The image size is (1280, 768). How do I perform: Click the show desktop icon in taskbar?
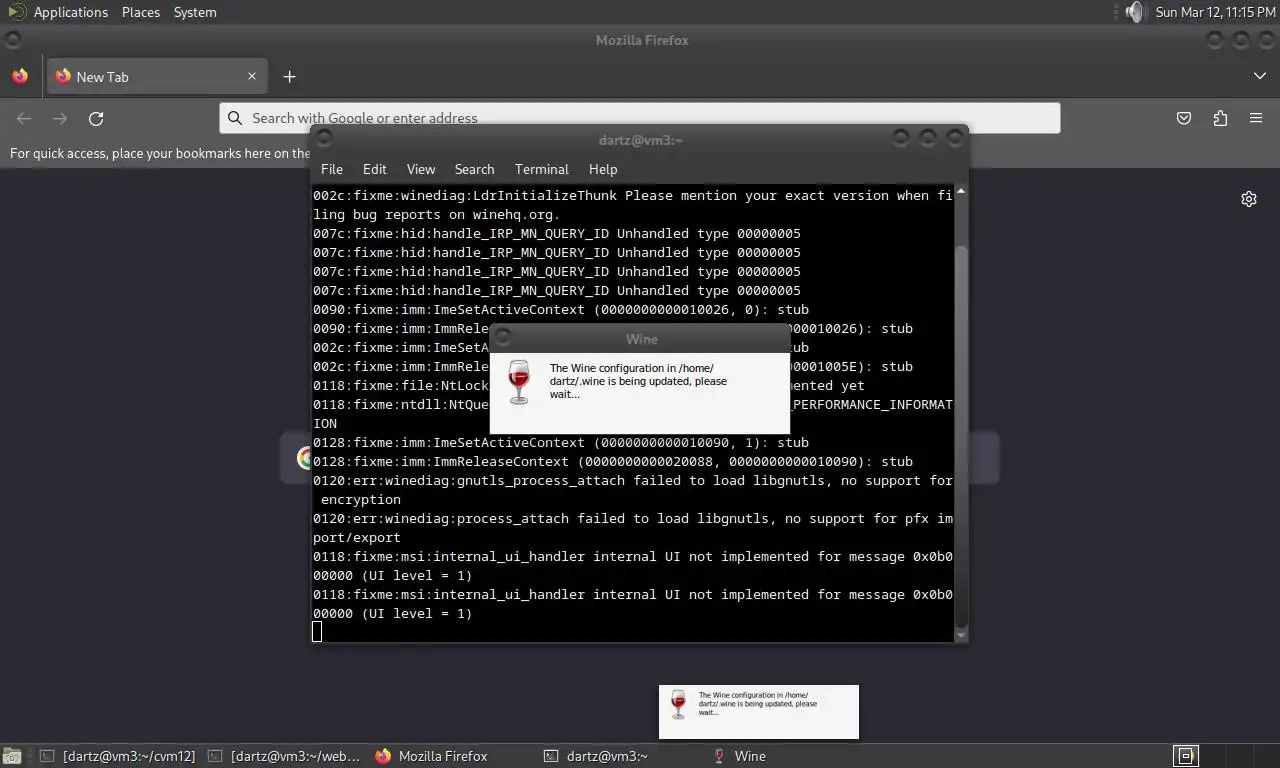tap(12, 756)
